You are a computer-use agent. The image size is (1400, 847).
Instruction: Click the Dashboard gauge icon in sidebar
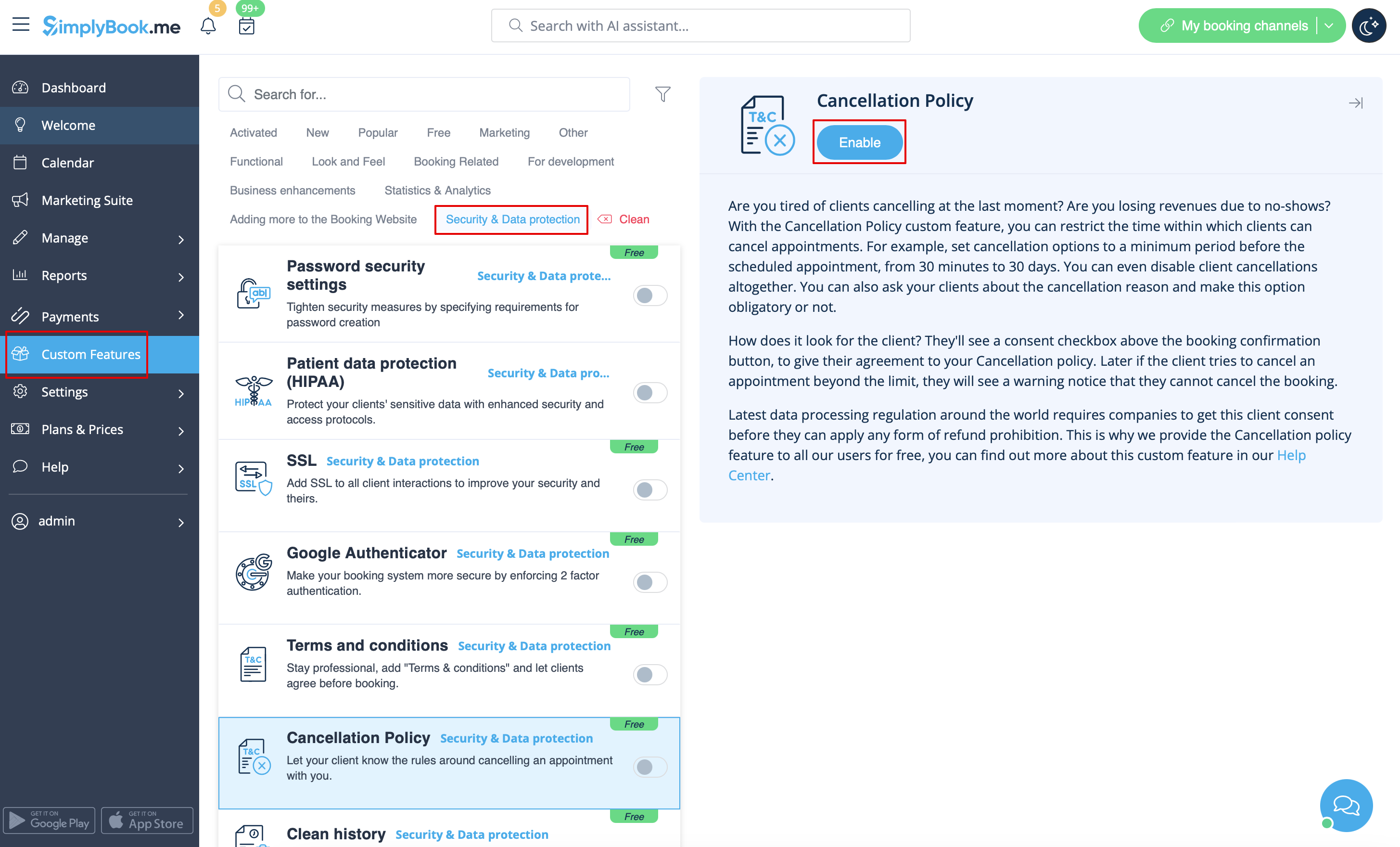tap(21, 87)
